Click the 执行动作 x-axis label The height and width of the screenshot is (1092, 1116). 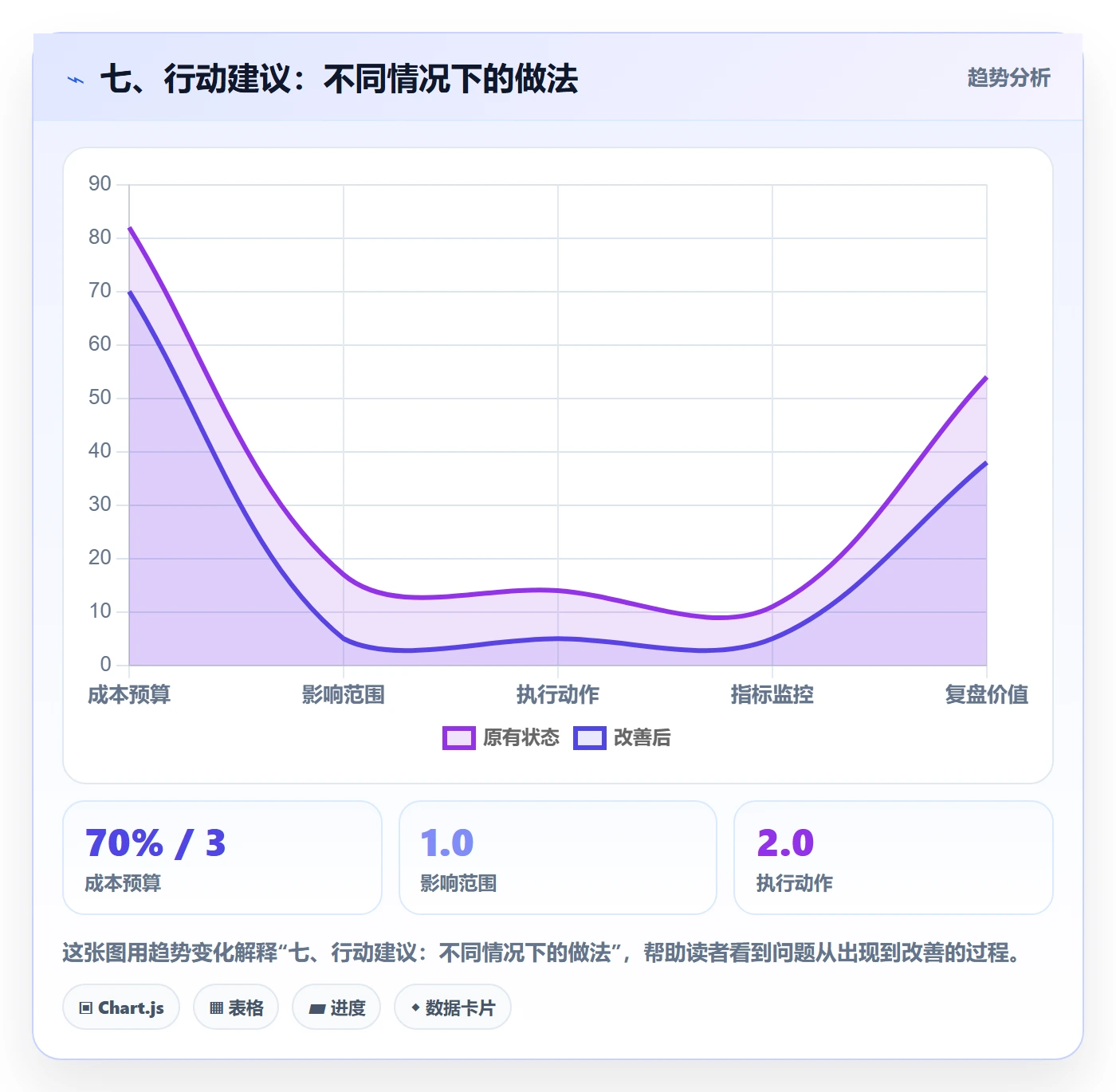pyautogui.click(x=558, y=694)
